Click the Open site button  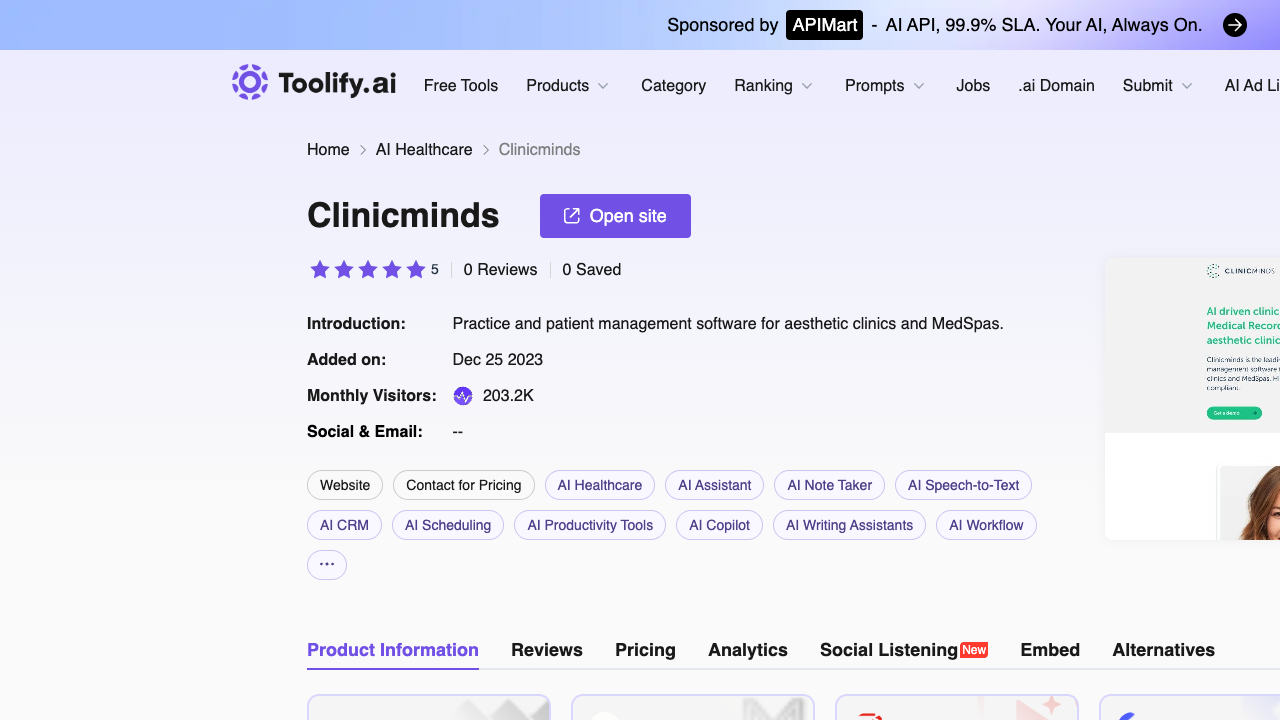tap(615, 216)
